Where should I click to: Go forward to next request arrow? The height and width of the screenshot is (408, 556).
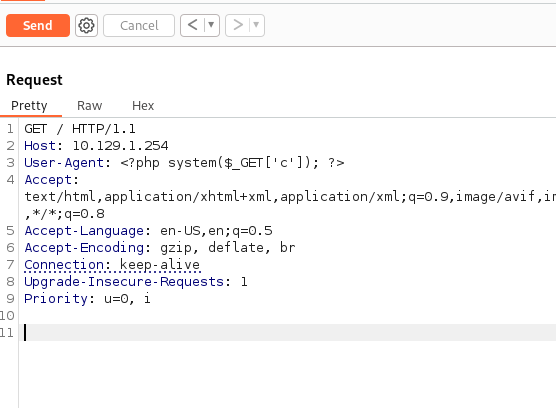238,25
